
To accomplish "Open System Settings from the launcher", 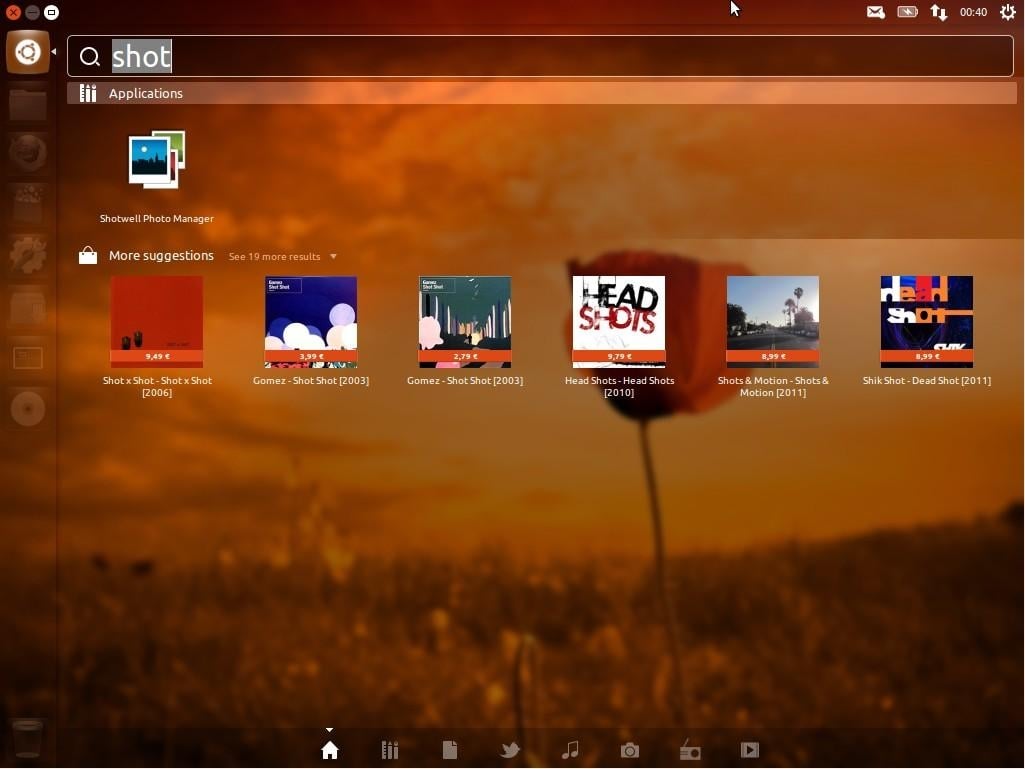I will pyautogui.click(x=27, y=255).
